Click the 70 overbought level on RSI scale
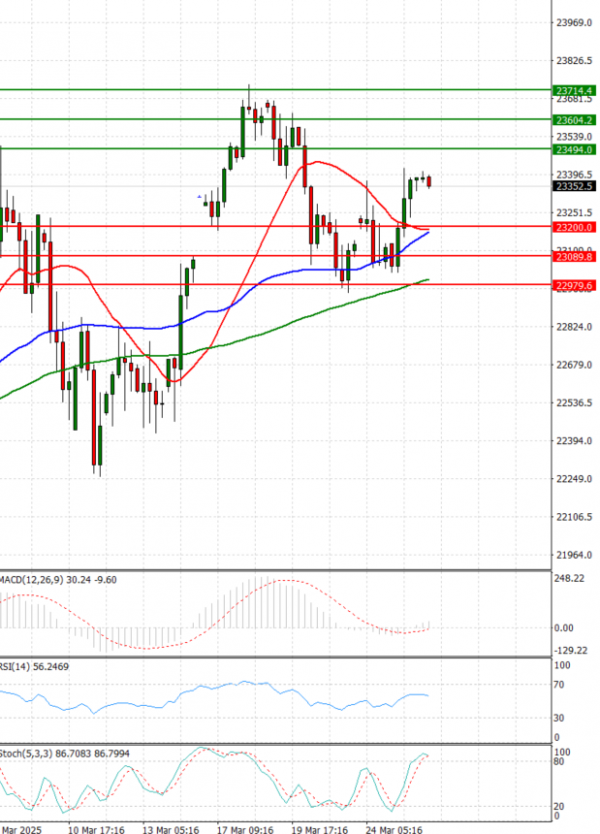 pos(559,685)
